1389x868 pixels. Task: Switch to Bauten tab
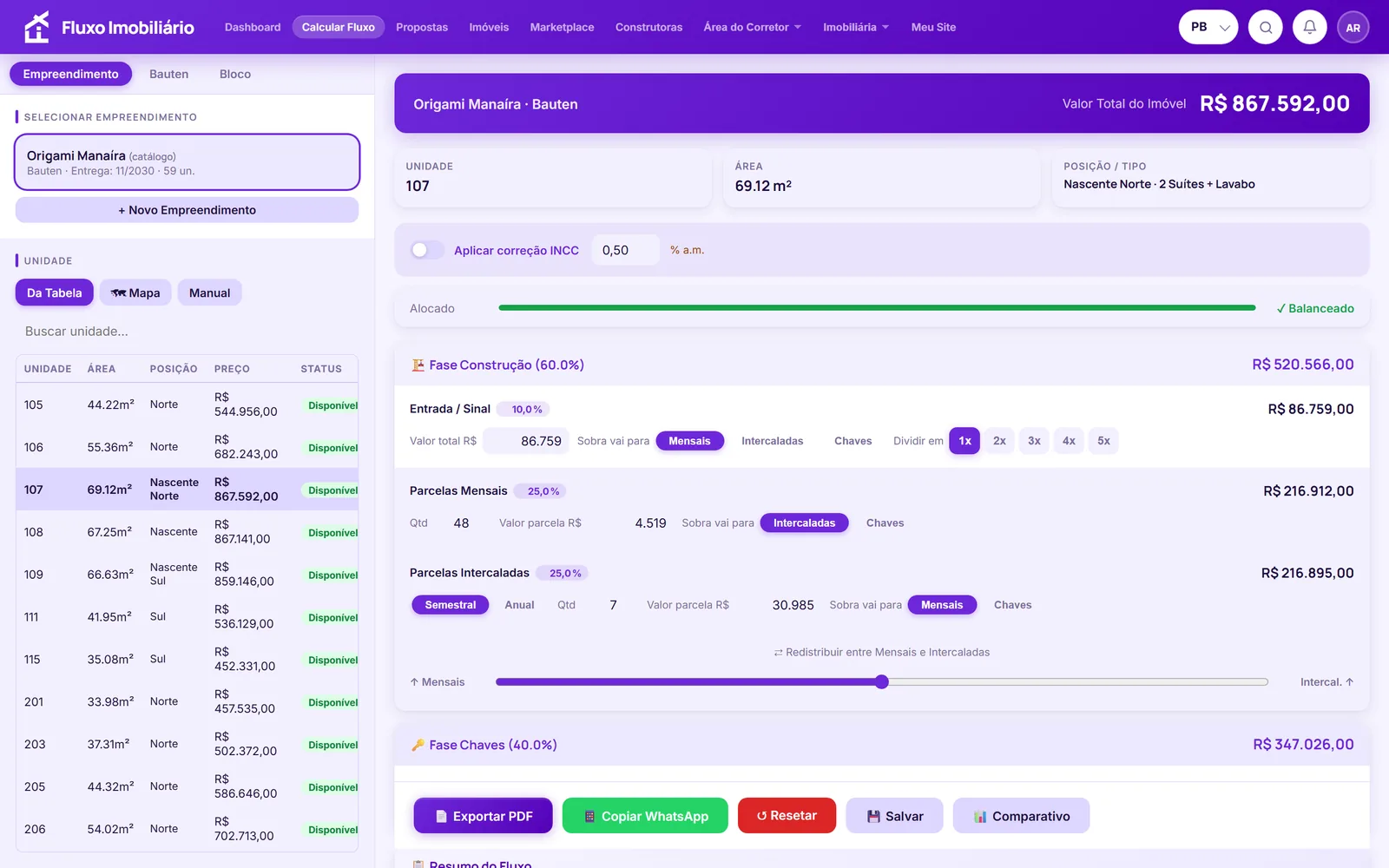click(x=168, y=74)
